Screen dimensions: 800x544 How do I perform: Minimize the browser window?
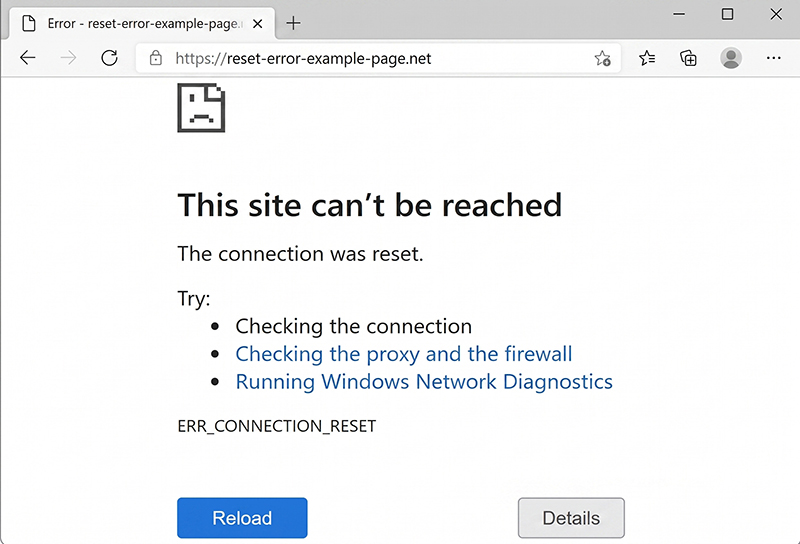click(680, 14)
